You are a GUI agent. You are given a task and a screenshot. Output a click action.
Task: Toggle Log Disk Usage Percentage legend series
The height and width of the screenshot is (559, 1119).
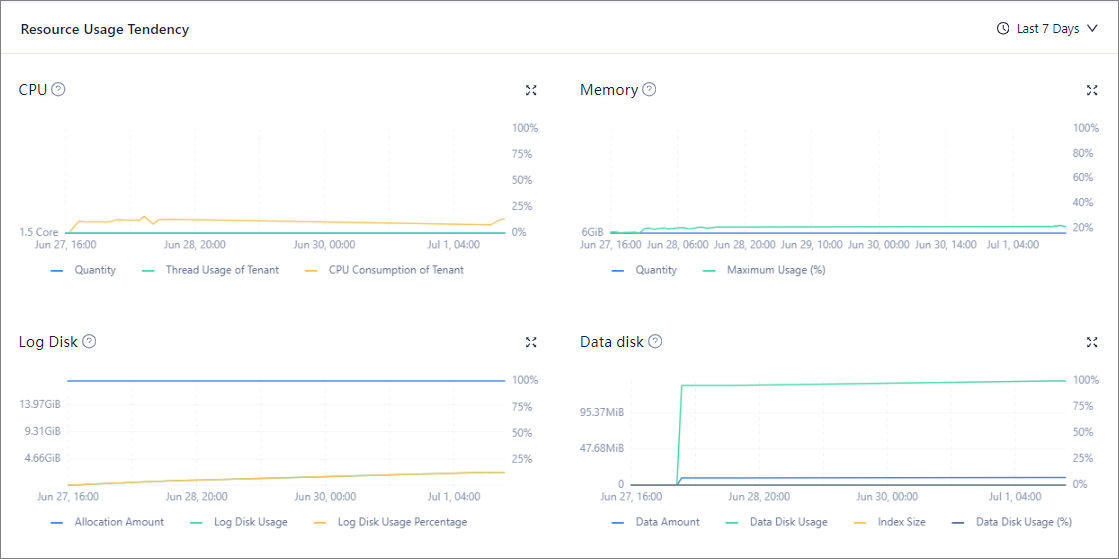401,522
